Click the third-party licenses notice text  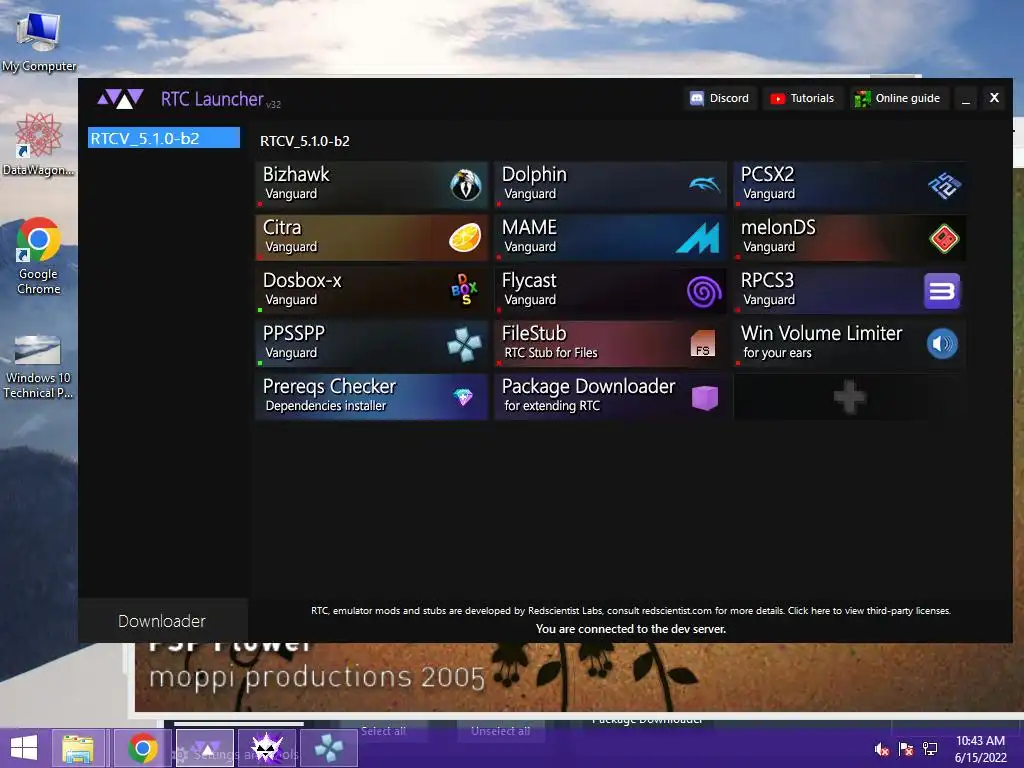(x=630, y=611)
